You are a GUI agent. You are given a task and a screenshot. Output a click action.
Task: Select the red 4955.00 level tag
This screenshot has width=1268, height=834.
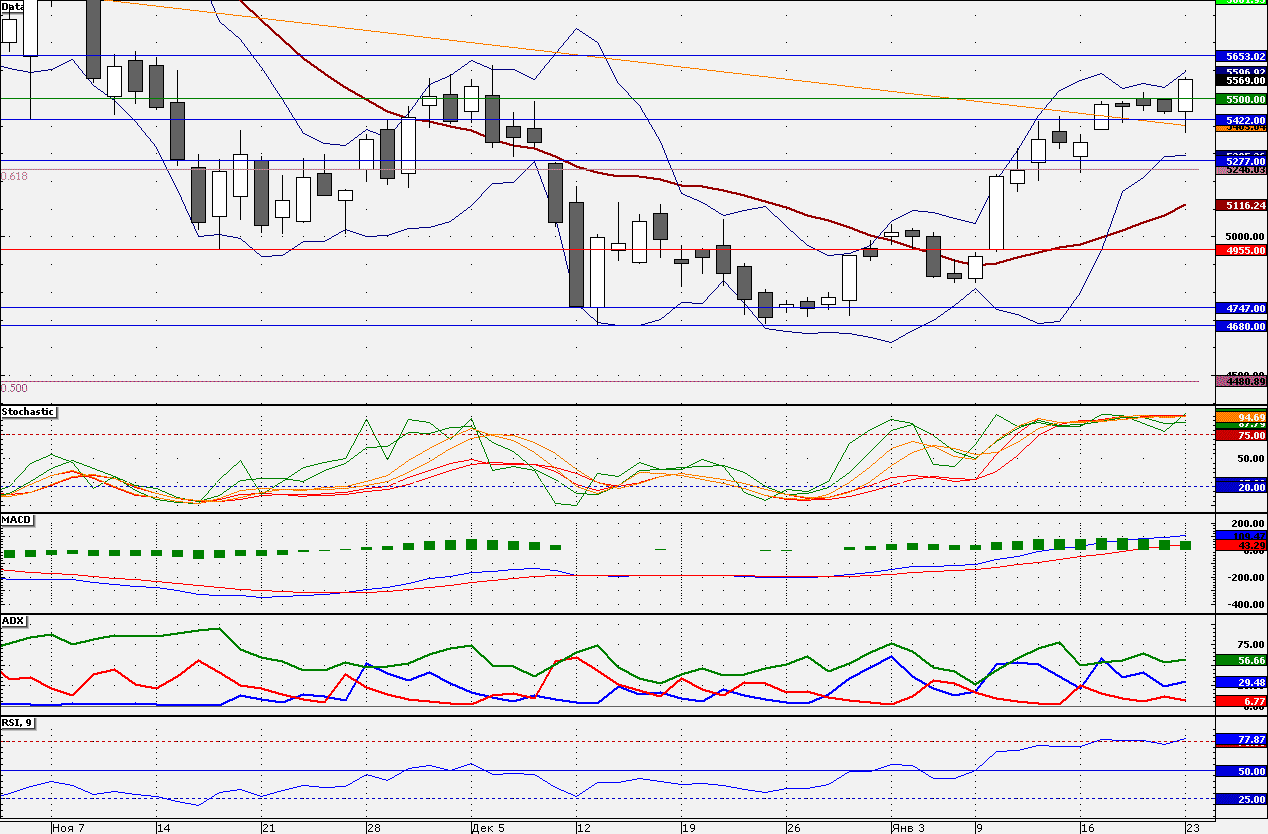1240,250
